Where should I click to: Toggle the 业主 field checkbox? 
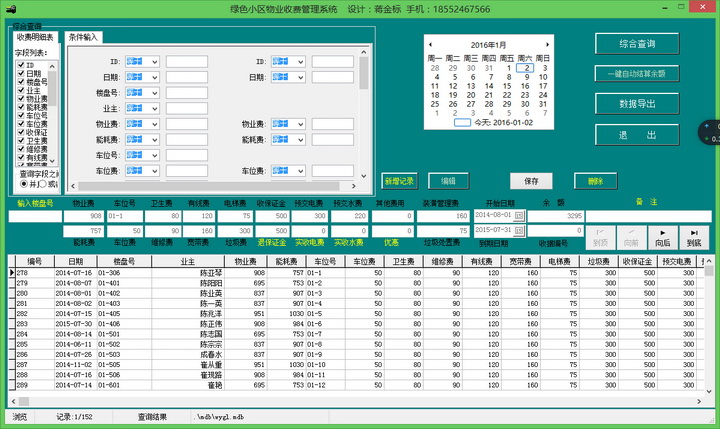[21, 90]
